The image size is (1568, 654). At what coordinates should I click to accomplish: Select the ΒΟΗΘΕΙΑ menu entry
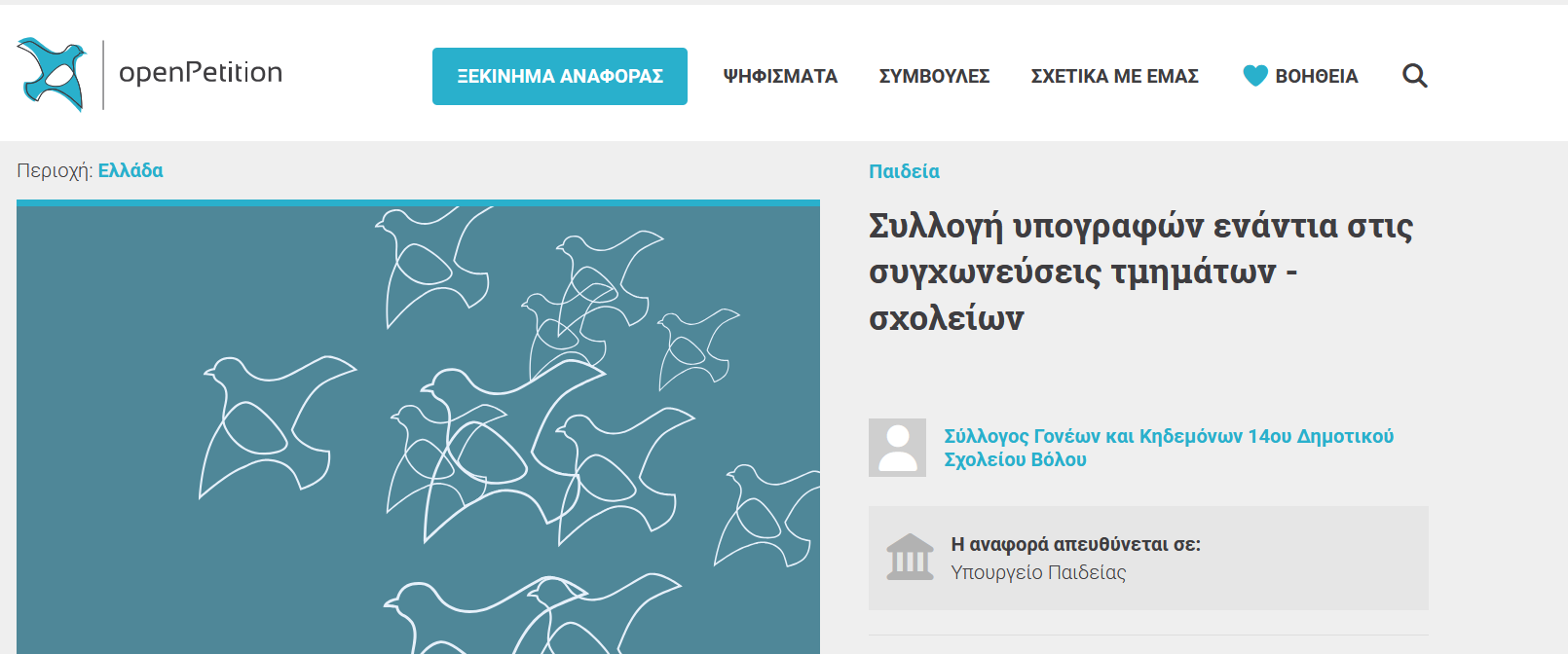pos(1316,76)
